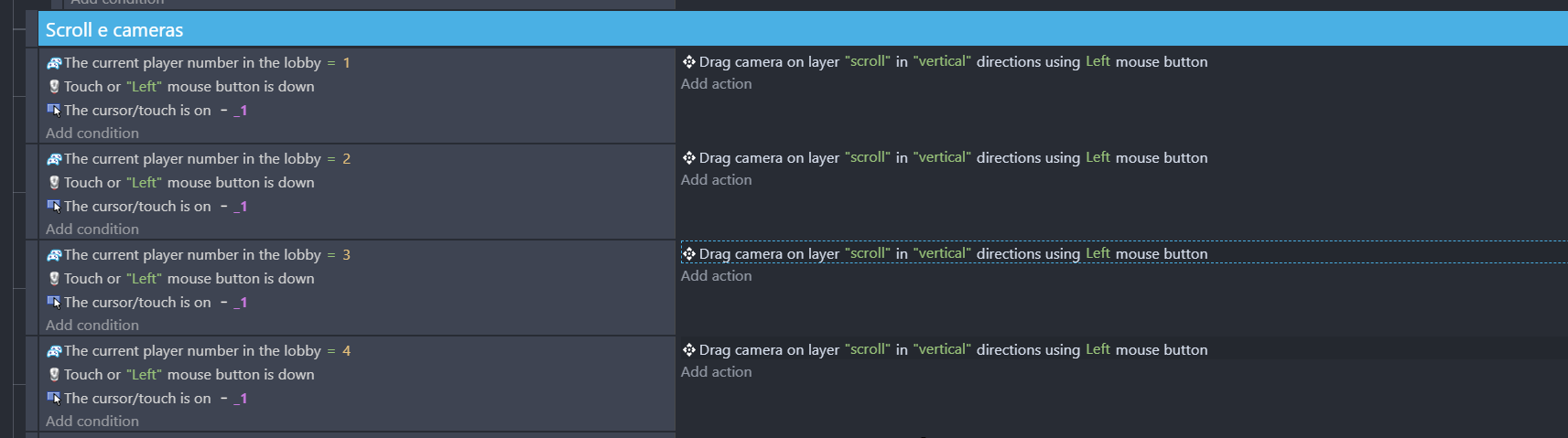
Task: Edit the player number value 2 in the lobby condition
Action: pyautogui.click(x=346, y=159)
